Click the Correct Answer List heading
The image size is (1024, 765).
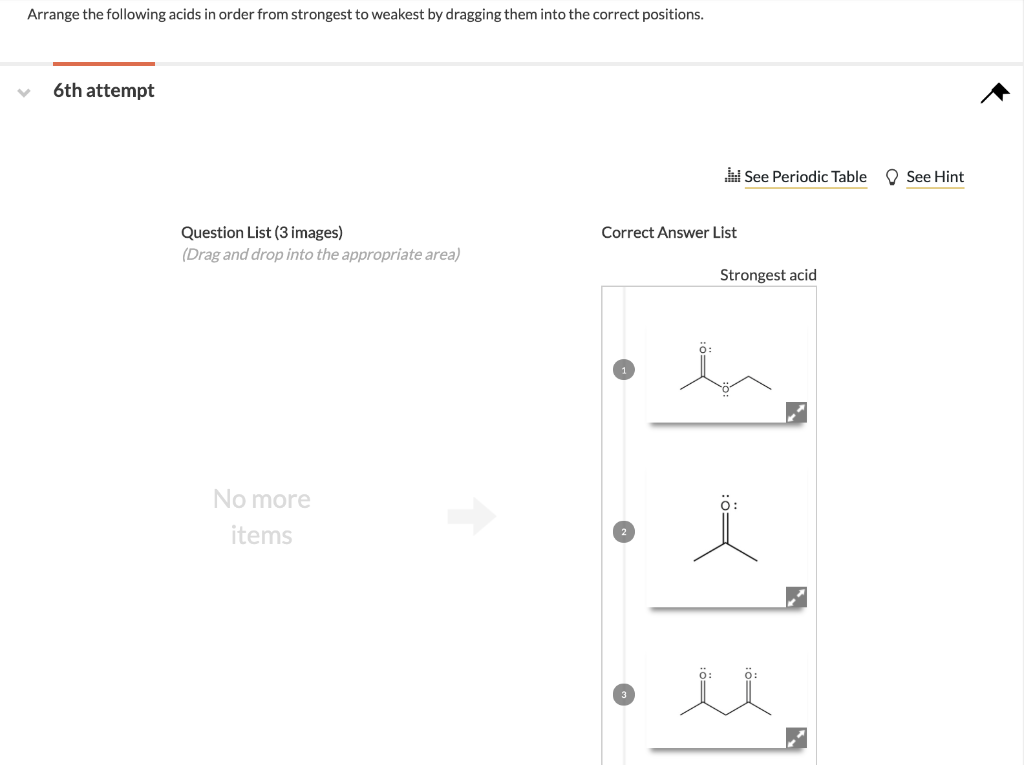click(668, 232)
